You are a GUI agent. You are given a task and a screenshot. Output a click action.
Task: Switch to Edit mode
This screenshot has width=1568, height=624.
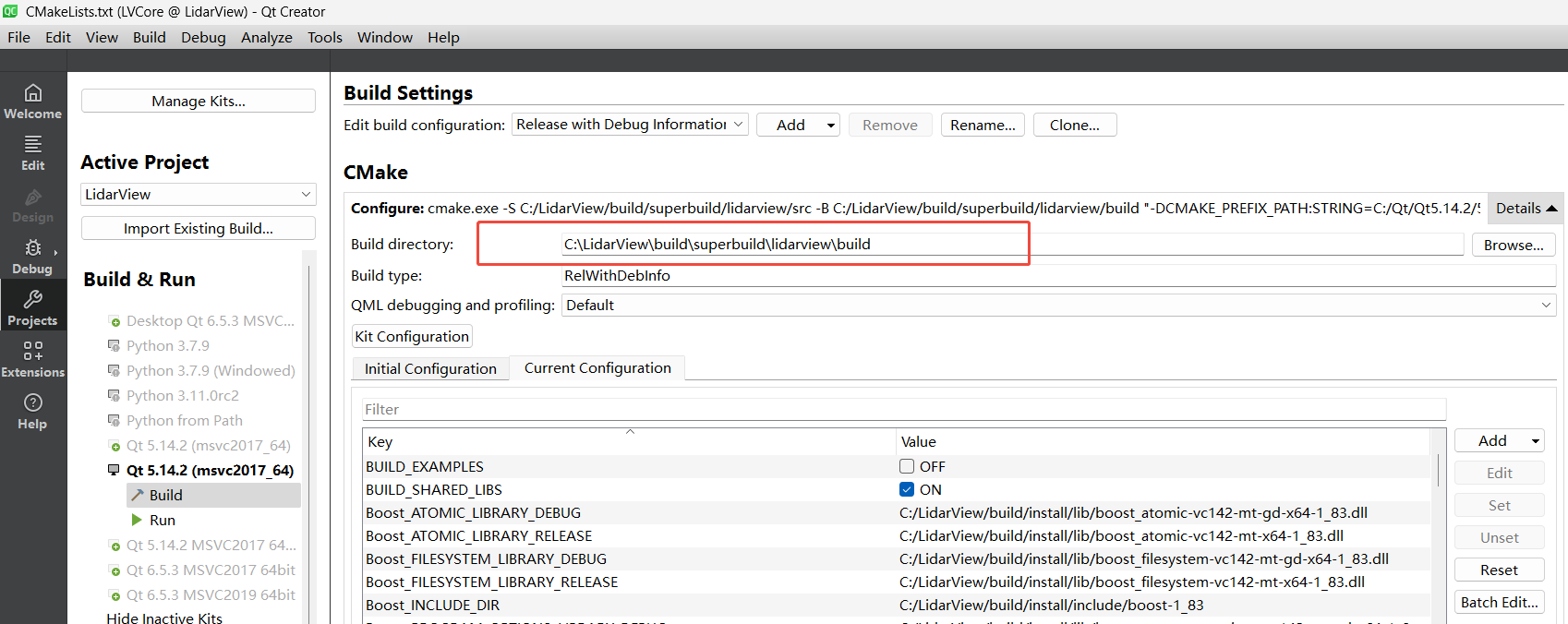pyautogui.click(x=33, y=153)
